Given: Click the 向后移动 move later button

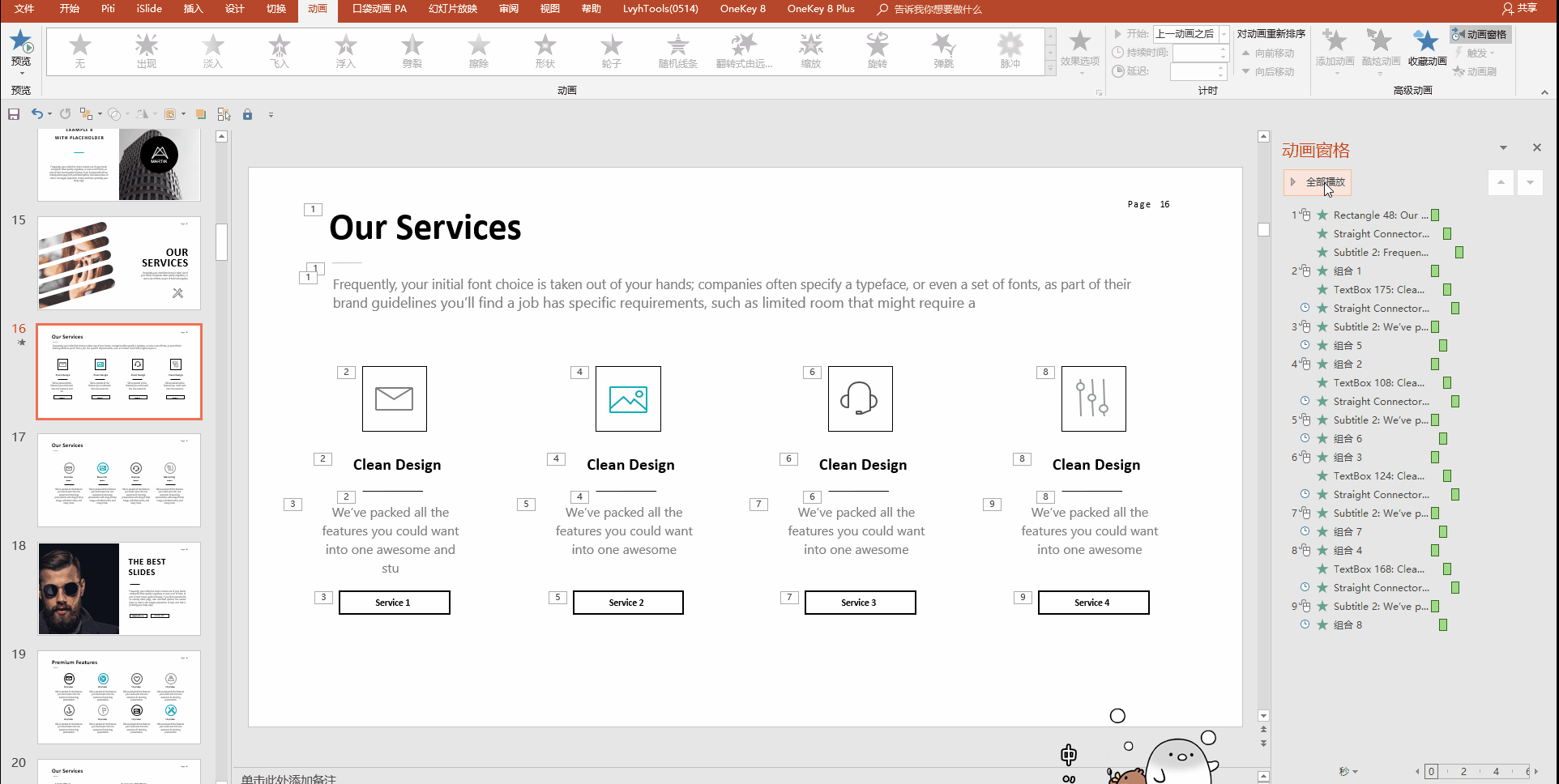Looking at the screenshot, I should (x=1268, y=72).
